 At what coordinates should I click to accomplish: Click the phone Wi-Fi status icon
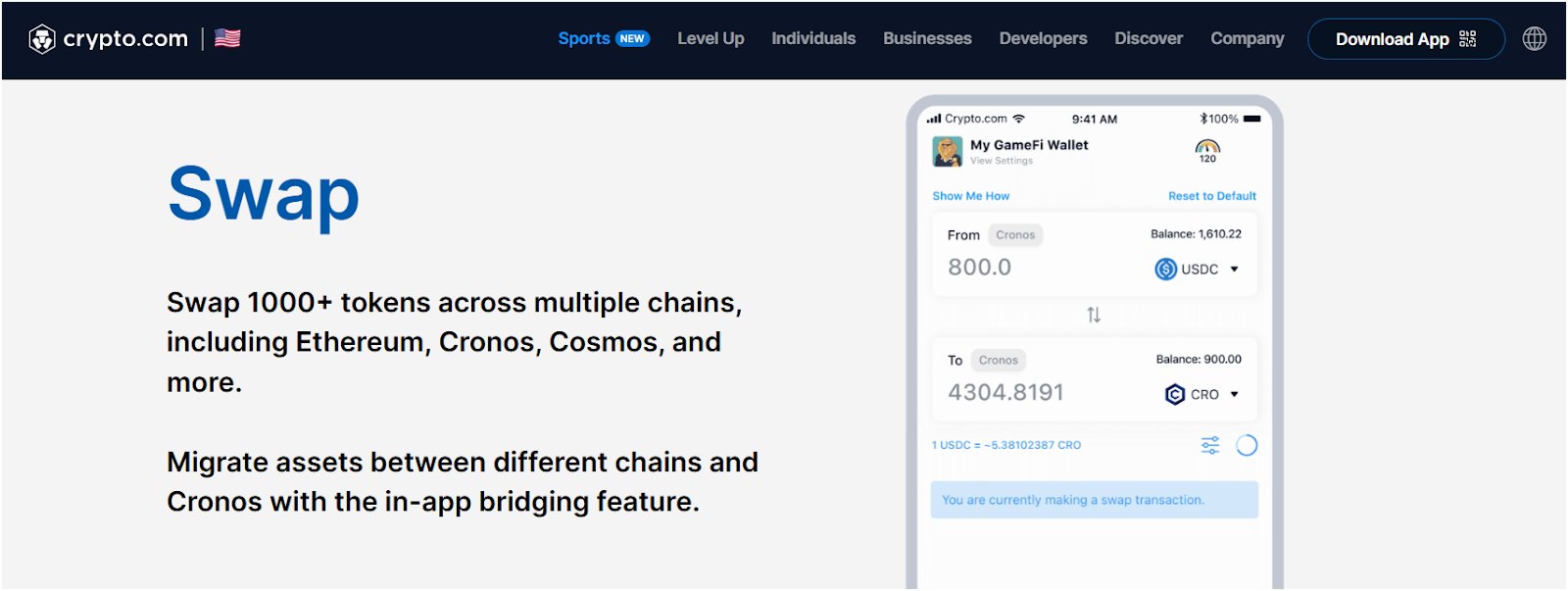[x=1019, y=119]
